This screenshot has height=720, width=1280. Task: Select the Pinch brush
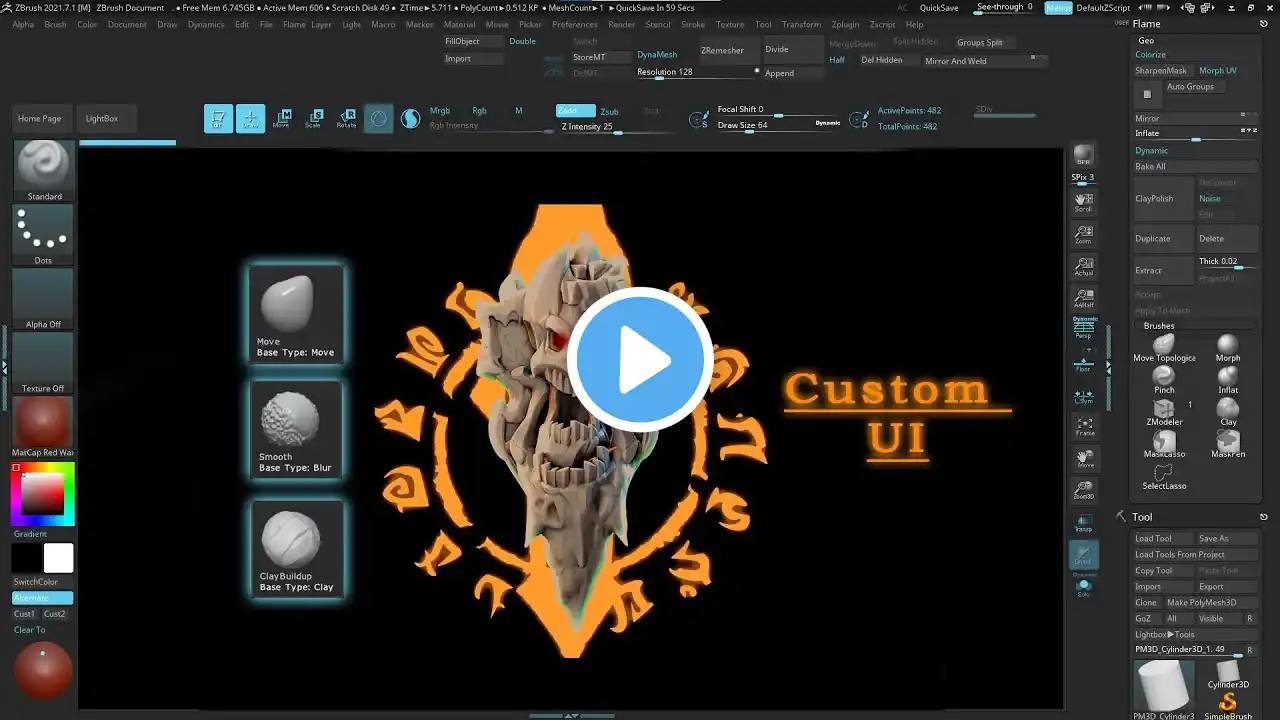[1164, 379]
